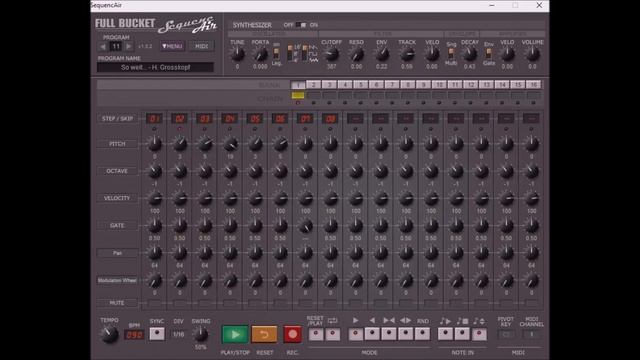Screen dimensions: 640x360
Task: Open the MIDI CHANNEL selector
Action: (x=531, y=335)
